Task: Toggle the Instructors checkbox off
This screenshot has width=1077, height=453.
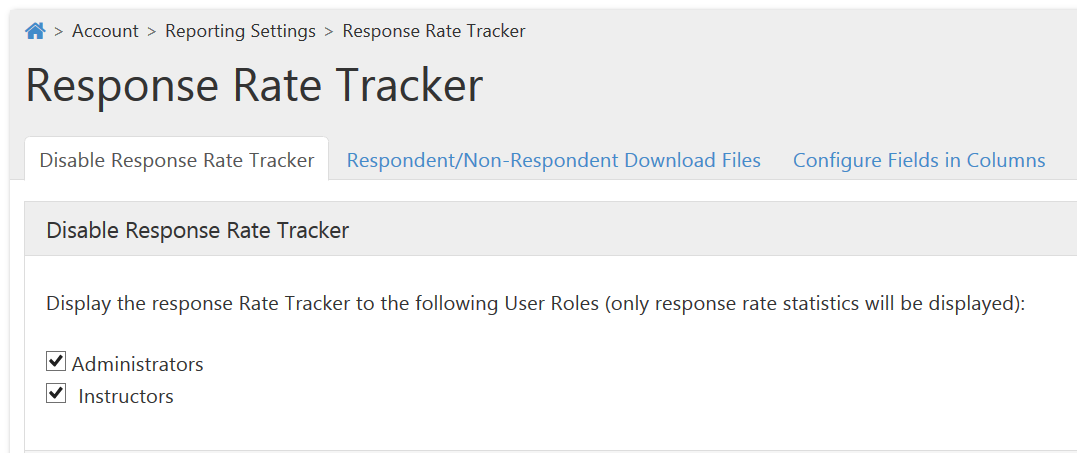Action: 56,393
